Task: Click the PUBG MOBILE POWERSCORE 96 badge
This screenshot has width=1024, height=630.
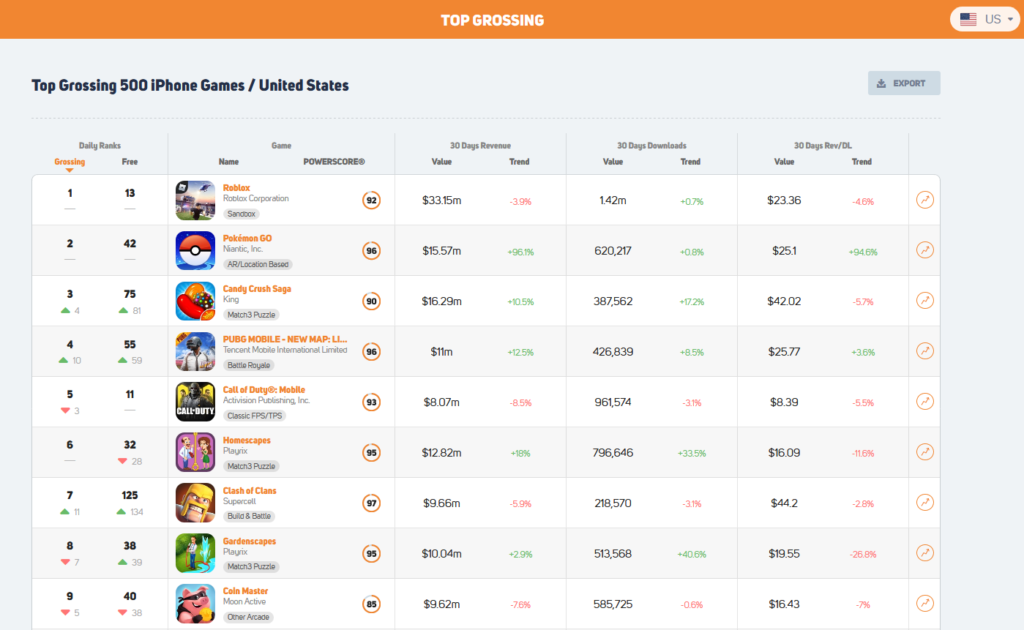Action: [x=372, y=352]
